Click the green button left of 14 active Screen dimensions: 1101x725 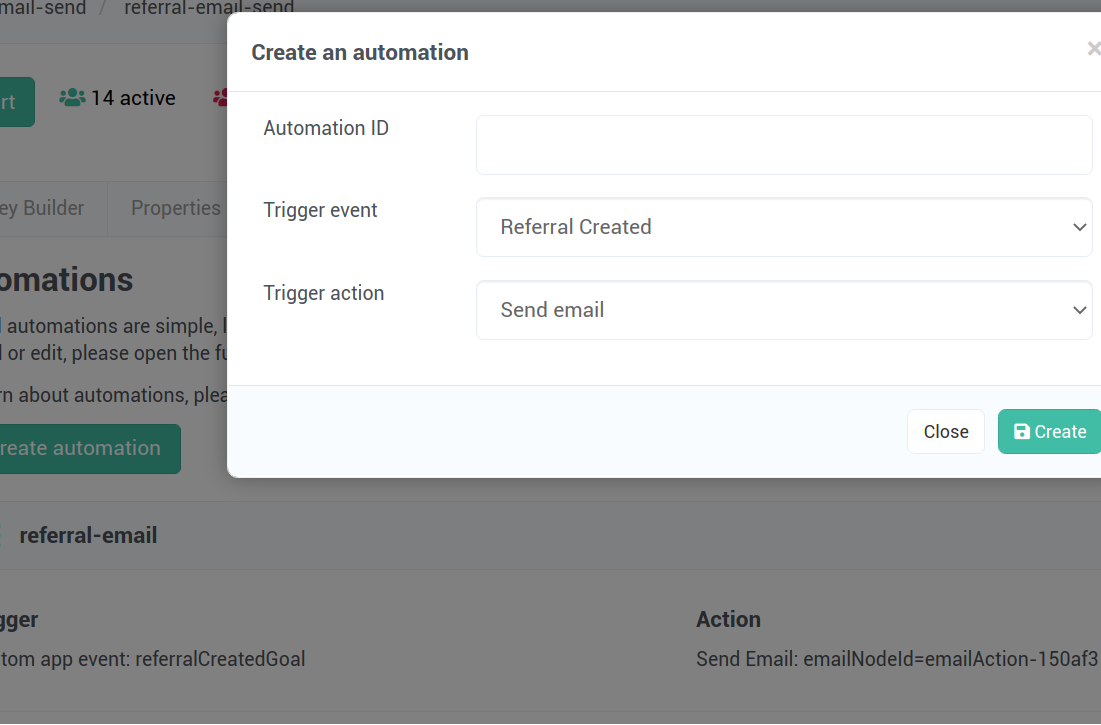click(x=17, y=102)
